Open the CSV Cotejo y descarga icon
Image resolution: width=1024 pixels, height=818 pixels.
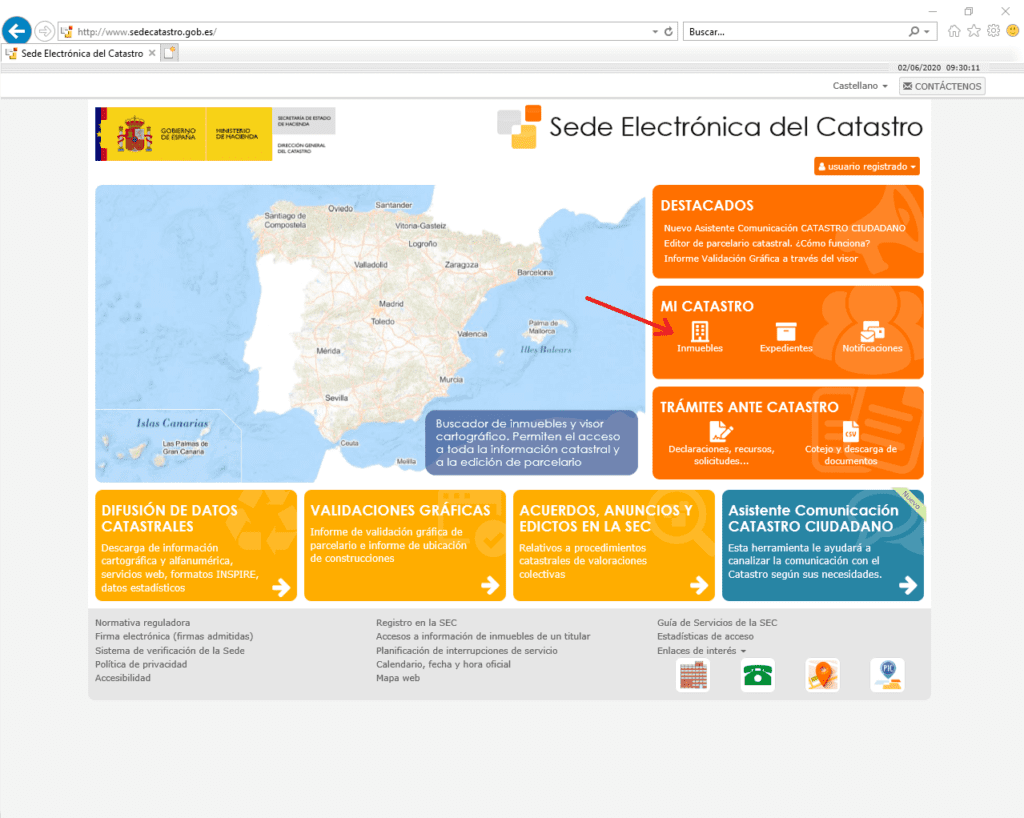click(x=850, y=432)
